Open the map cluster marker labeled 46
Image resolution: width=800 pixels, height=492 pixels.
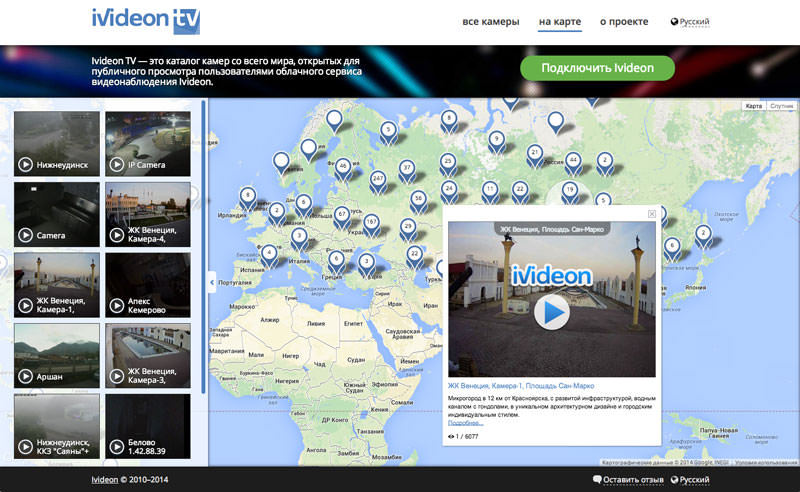(x=343, y=168)
